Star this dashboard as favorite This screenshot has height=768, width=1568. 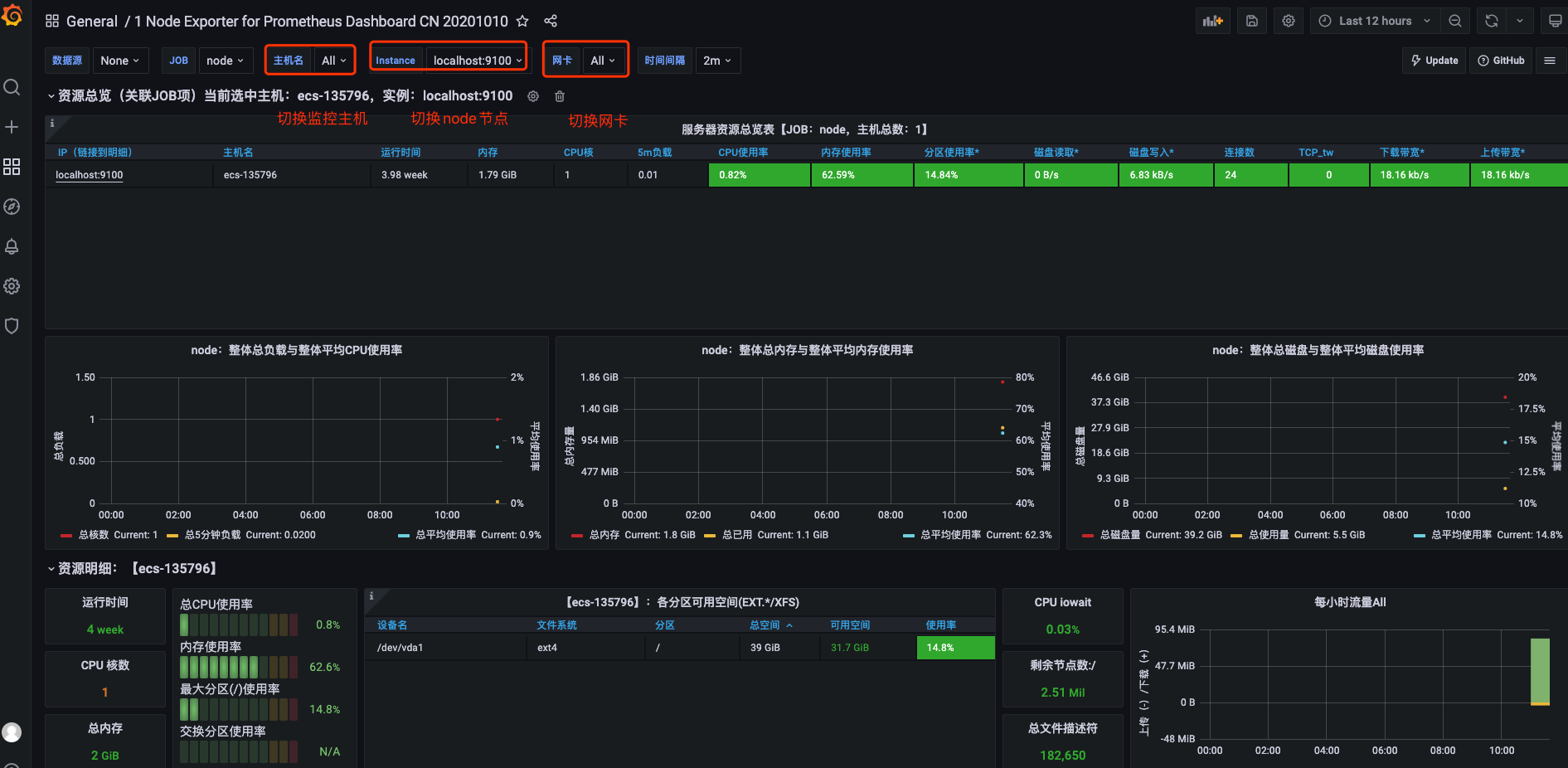(x=522, y=21)
